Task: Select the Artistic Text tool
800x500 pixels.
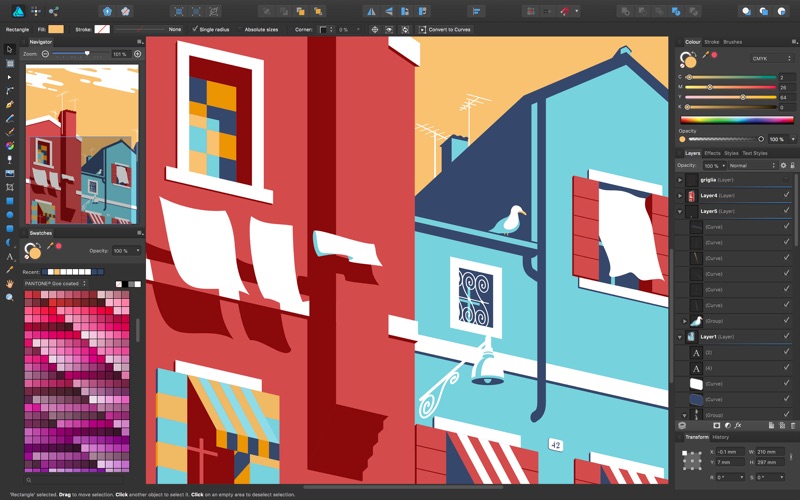Action: pos(9,256)
